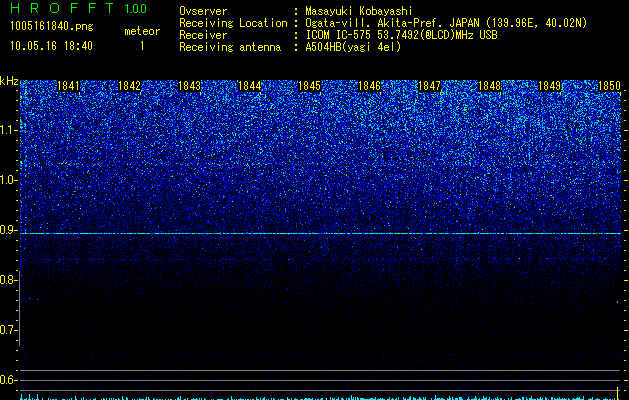Click the 1850 time marker

click(x=609, y=86)
